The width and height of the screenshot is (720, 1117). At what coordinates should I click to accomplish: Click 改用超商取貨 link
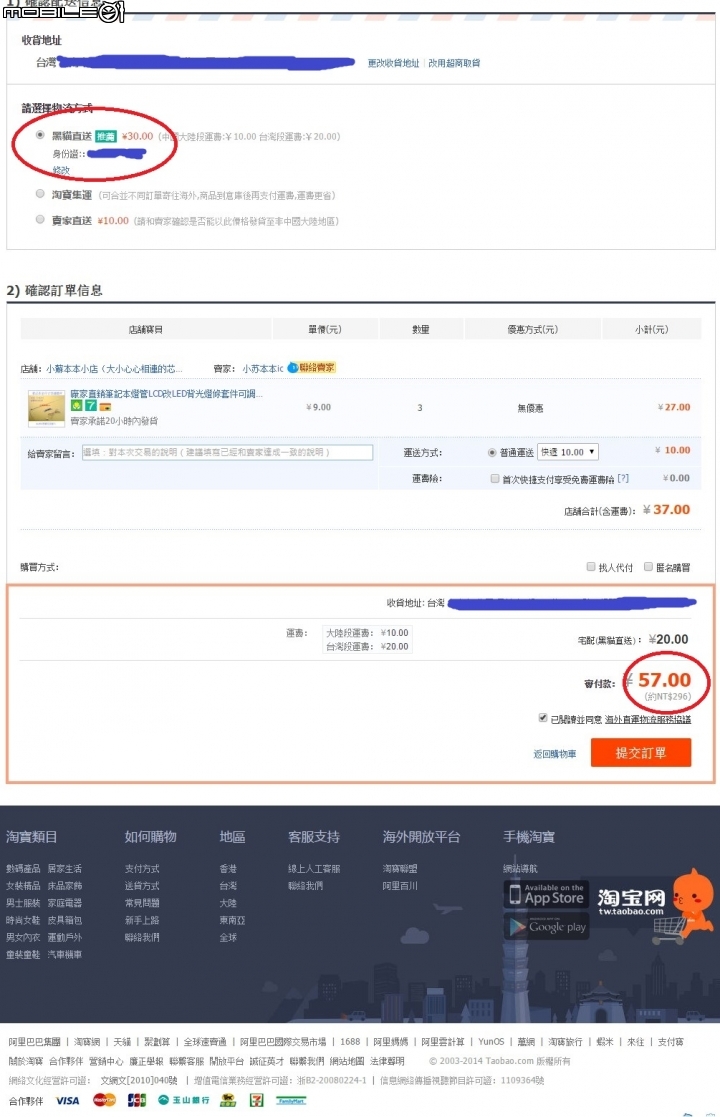[454, 63]
